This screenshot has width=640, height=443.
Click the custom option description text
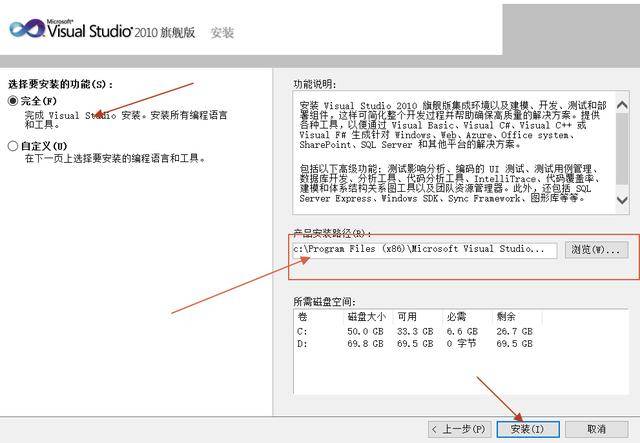115,158
